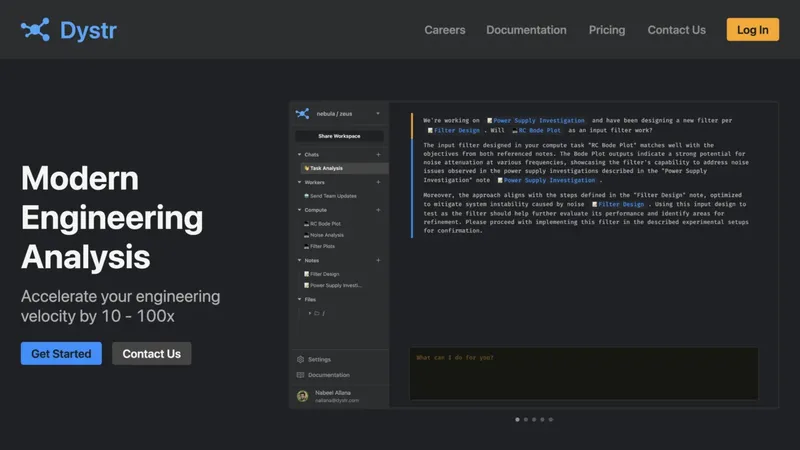Screen dimensions: 800x450
Task: Click Nabeel Allana's profile avatar
Action: coord(302,396)
